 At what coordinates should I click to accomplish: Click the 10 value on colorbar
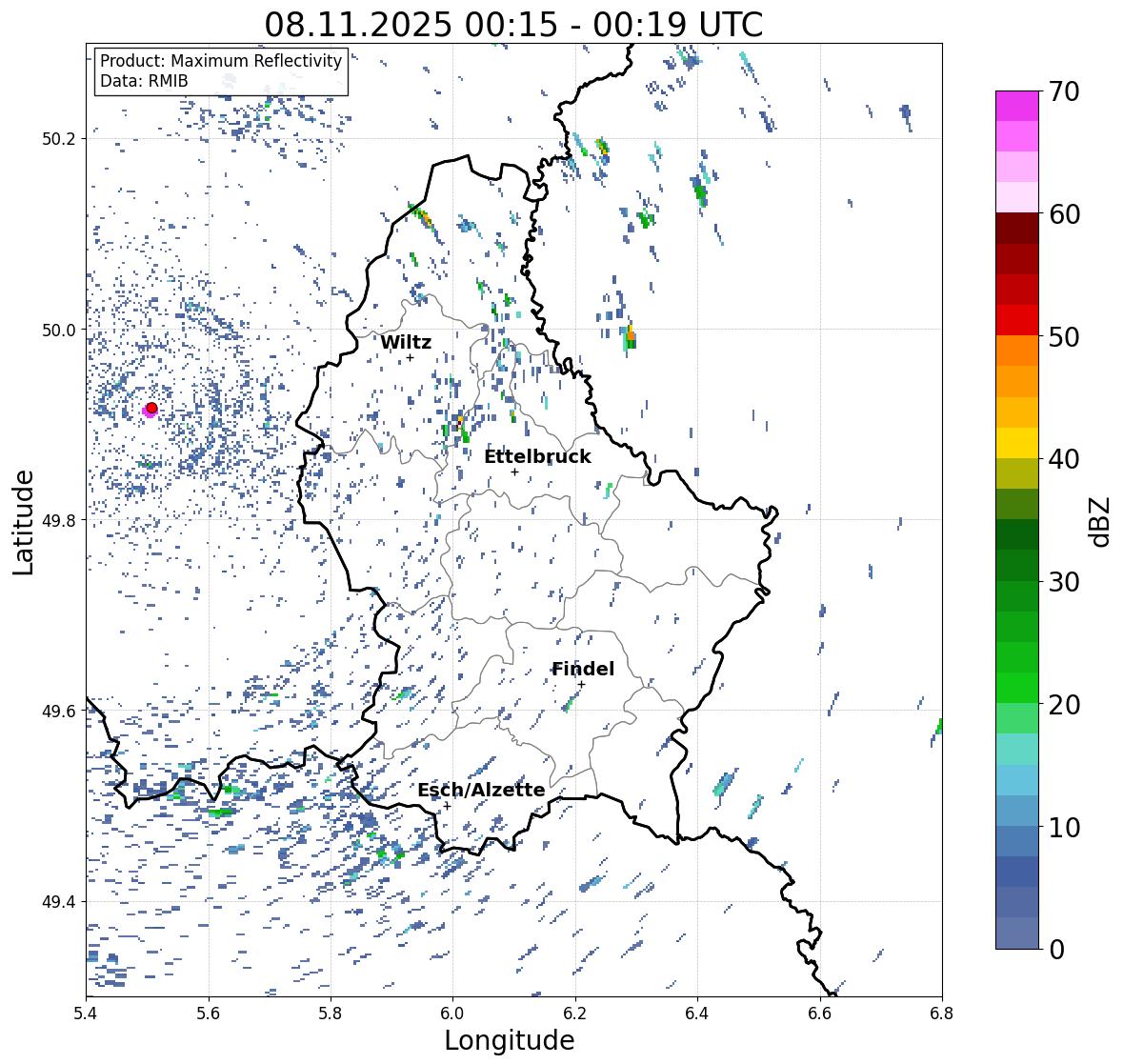point(1064,827)
